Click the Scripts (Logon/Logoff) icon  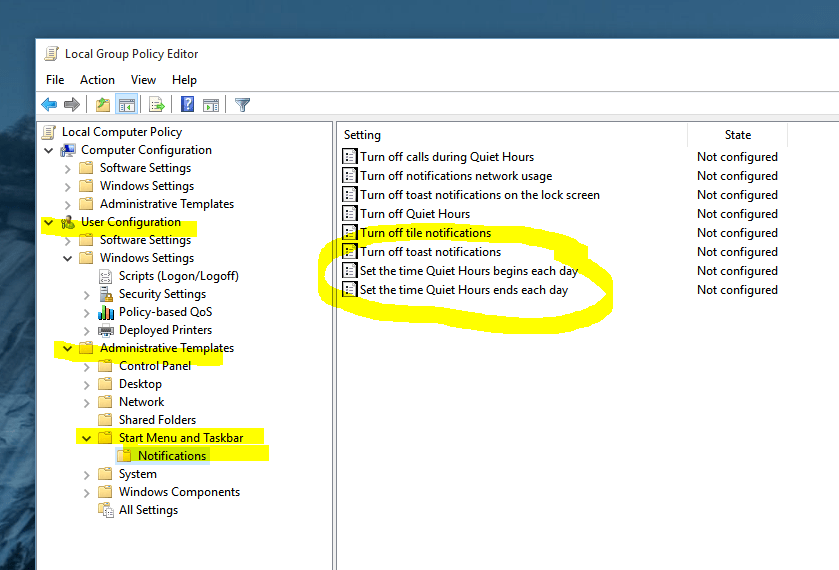click(105, 276)
